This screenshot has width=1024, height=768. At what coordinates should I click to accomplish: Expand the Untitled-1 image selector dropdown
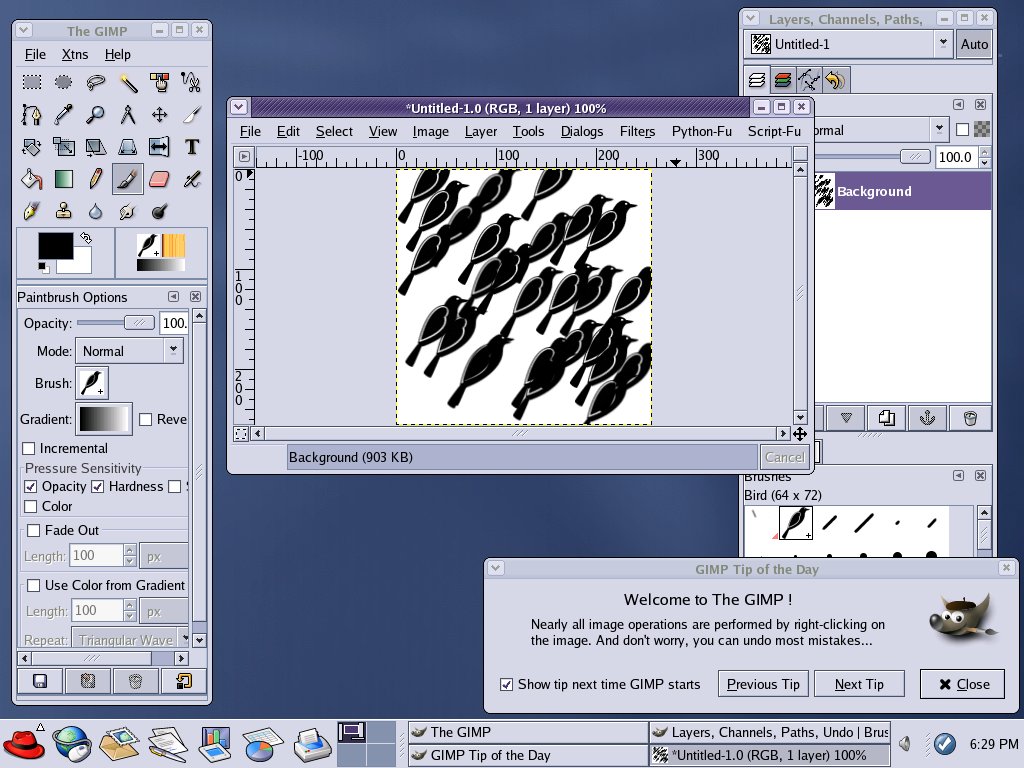point(943,44)
